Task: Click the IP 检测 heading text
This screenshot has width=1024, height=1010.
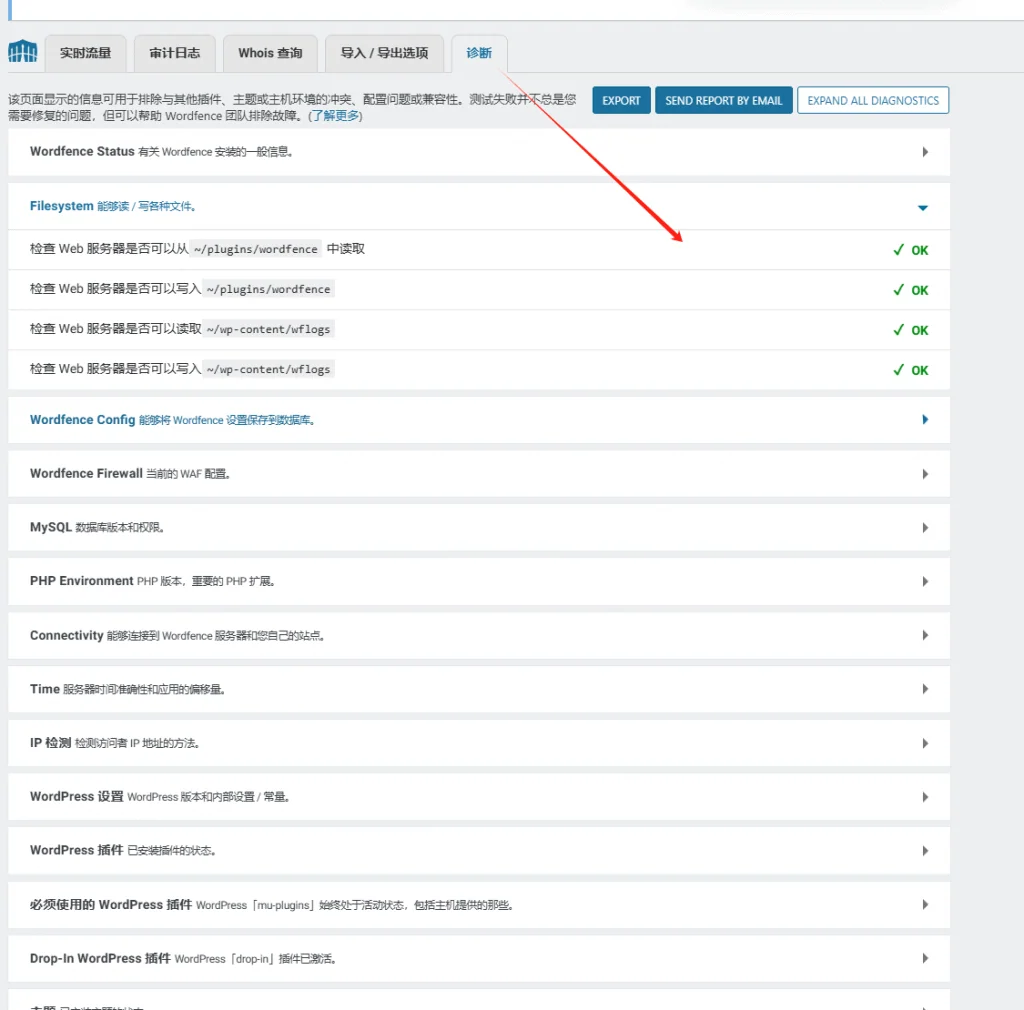Action: point(50,742)
